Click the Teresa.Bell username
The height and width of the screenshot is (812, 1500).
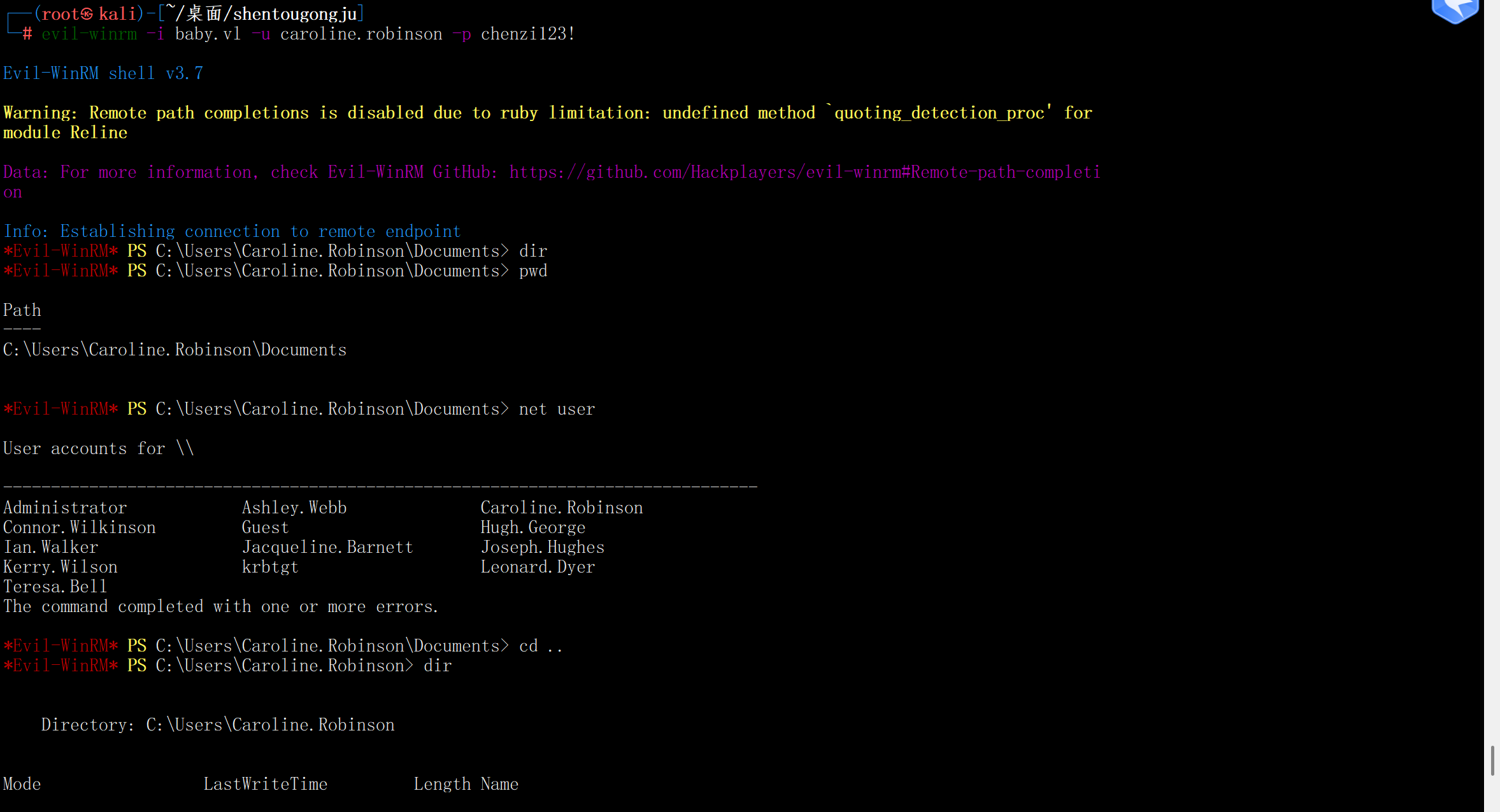pos(55,587)
